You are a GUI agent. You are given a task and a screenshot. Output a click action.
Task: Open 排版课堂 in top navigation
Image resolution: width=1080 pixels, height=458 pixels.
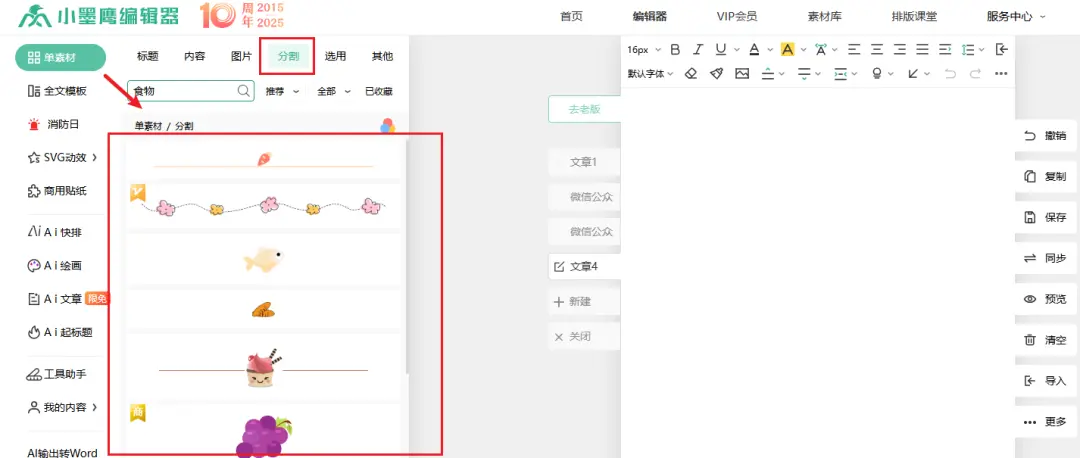point(914,17)
